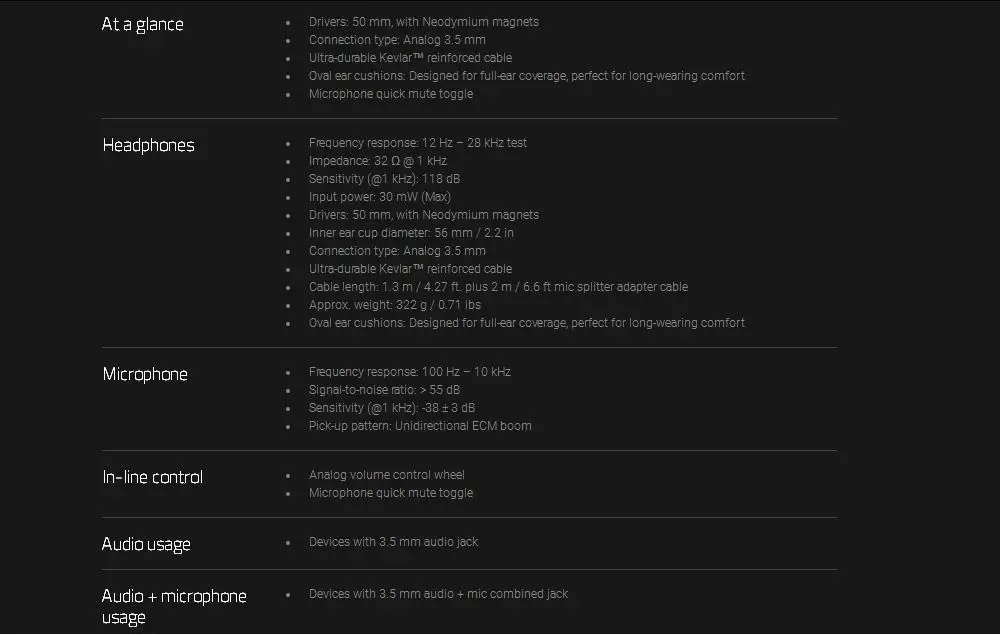Select the Signal-to-noise ratio line
1000x635 pixels.
point(384,390)
